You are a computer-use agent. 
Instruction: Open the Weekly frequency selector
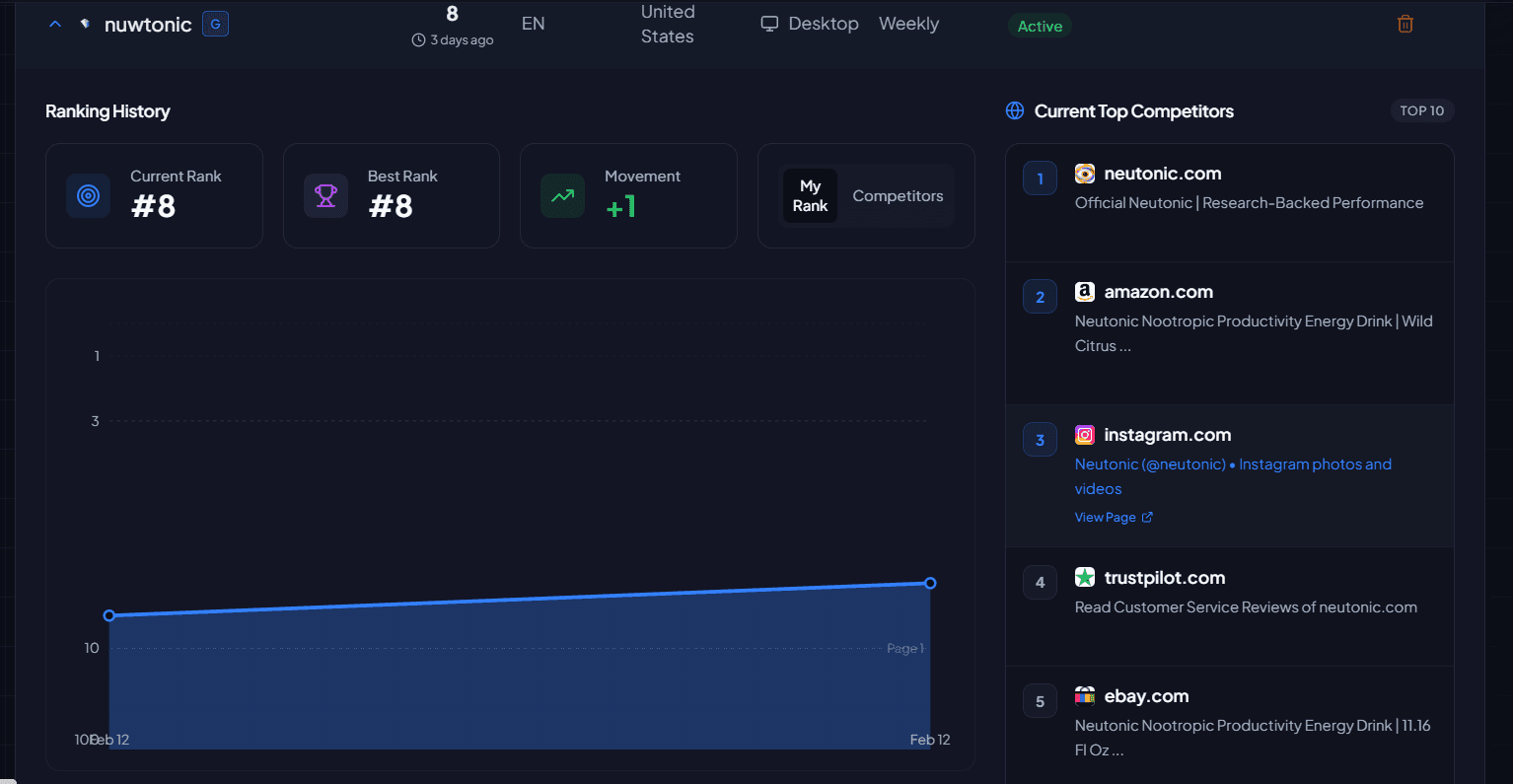click(x=908, y=23)
